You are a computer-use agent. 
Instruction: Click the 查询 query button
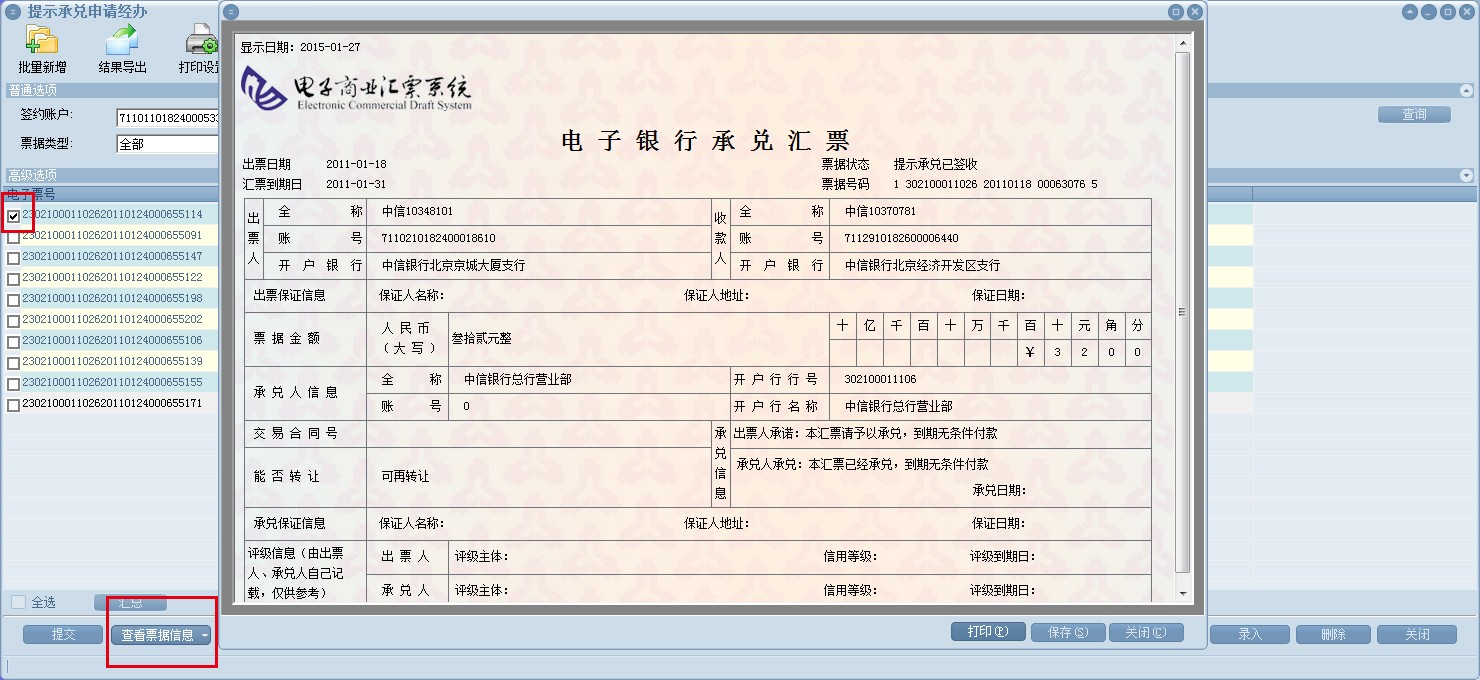(x=1414, y=115)
